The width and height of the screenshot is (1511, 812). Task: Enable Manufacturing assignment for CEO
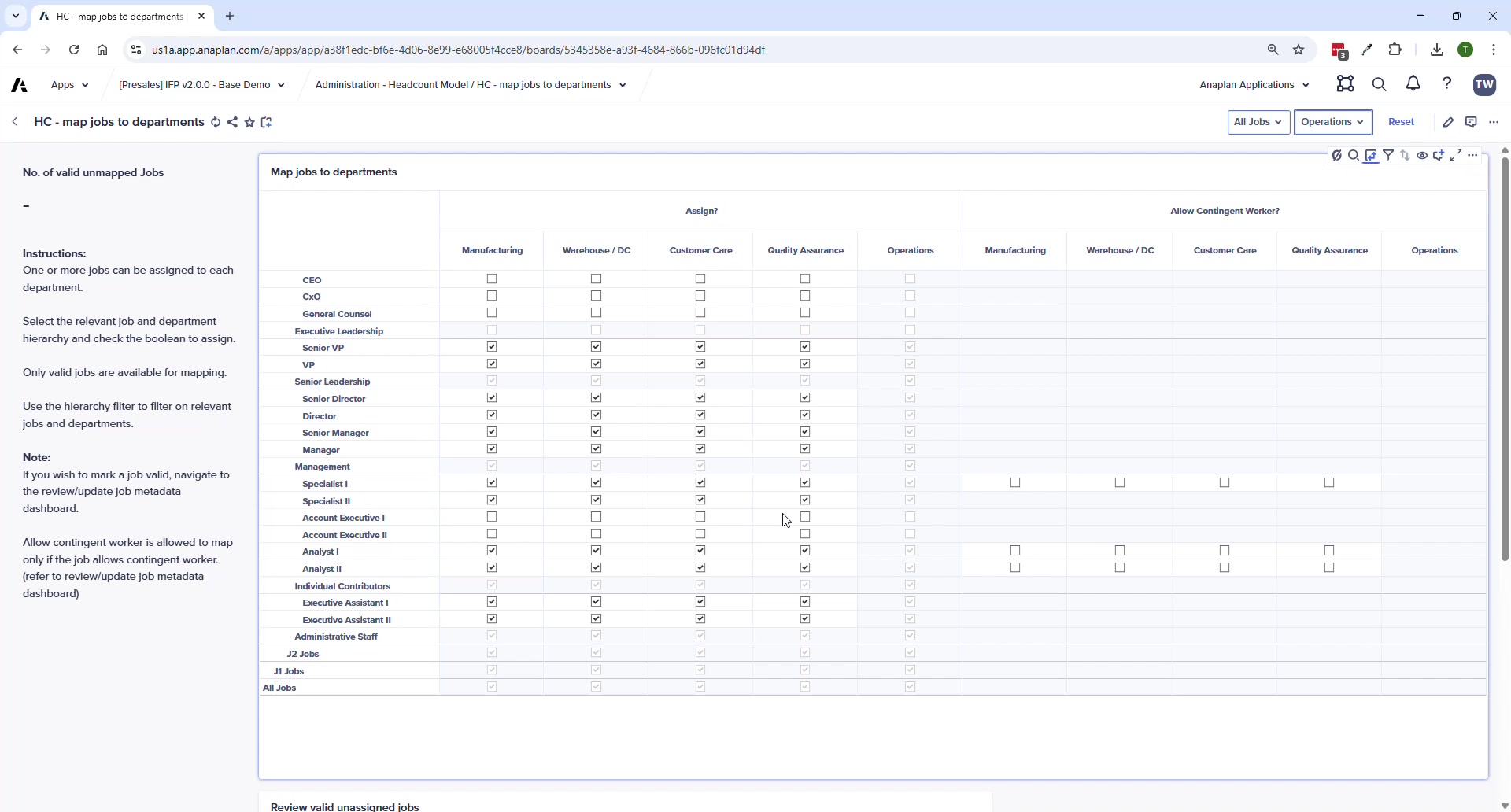492,279
